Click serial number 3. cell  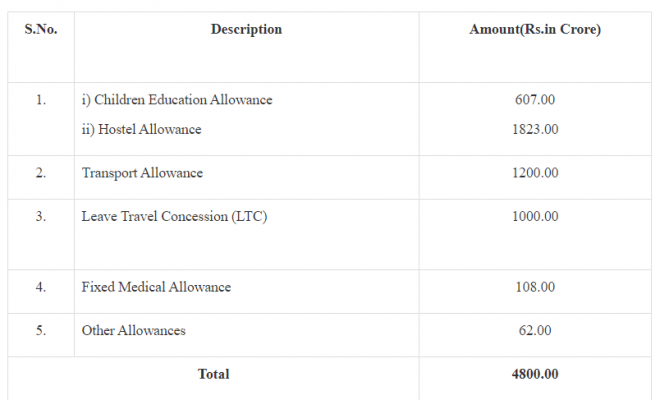[41, 216]
